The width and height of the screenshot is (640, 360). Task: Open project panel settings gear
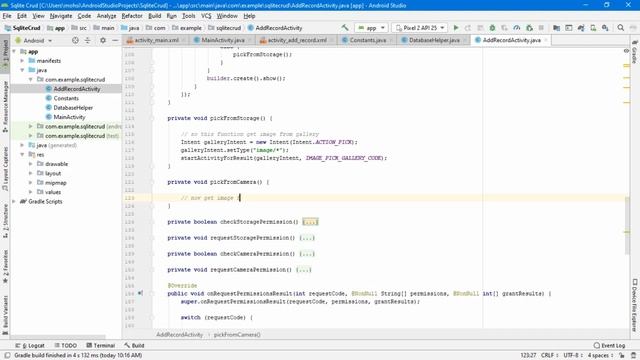103,40
